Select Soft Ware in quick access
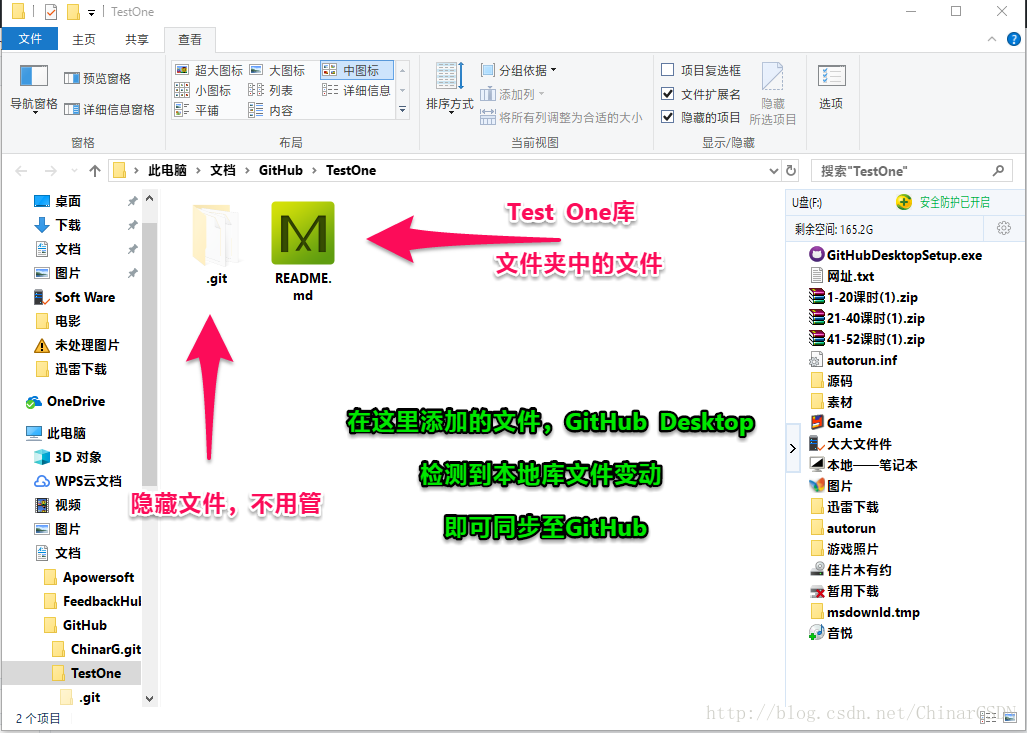1027x733 pixels. tap(74, 297)
